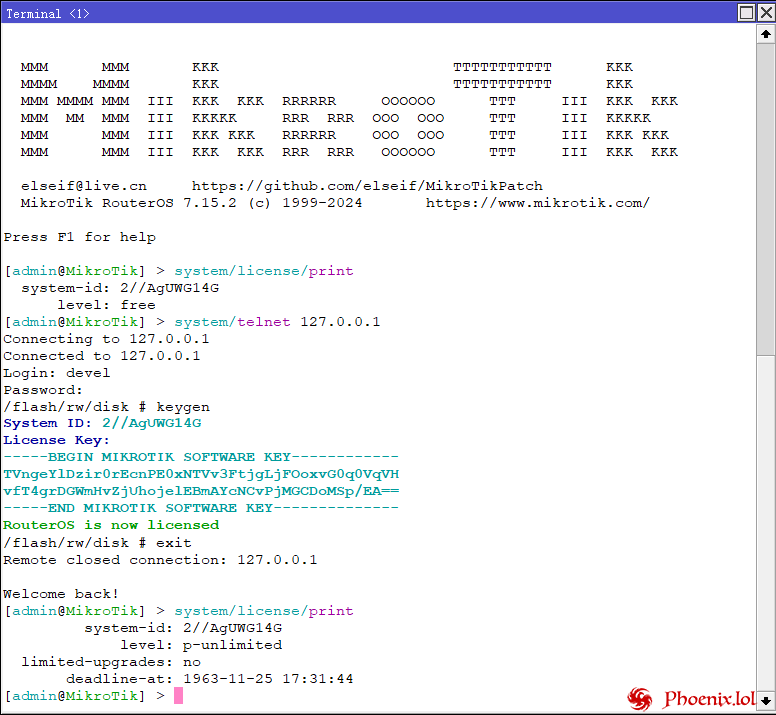Click the red Phoenix swirl logo

(640, 698)
